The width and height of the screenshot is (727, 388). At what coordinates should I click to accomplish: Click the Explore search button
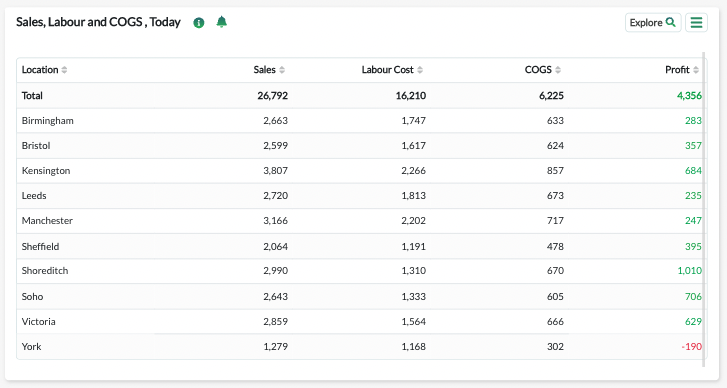coord(653,22)
